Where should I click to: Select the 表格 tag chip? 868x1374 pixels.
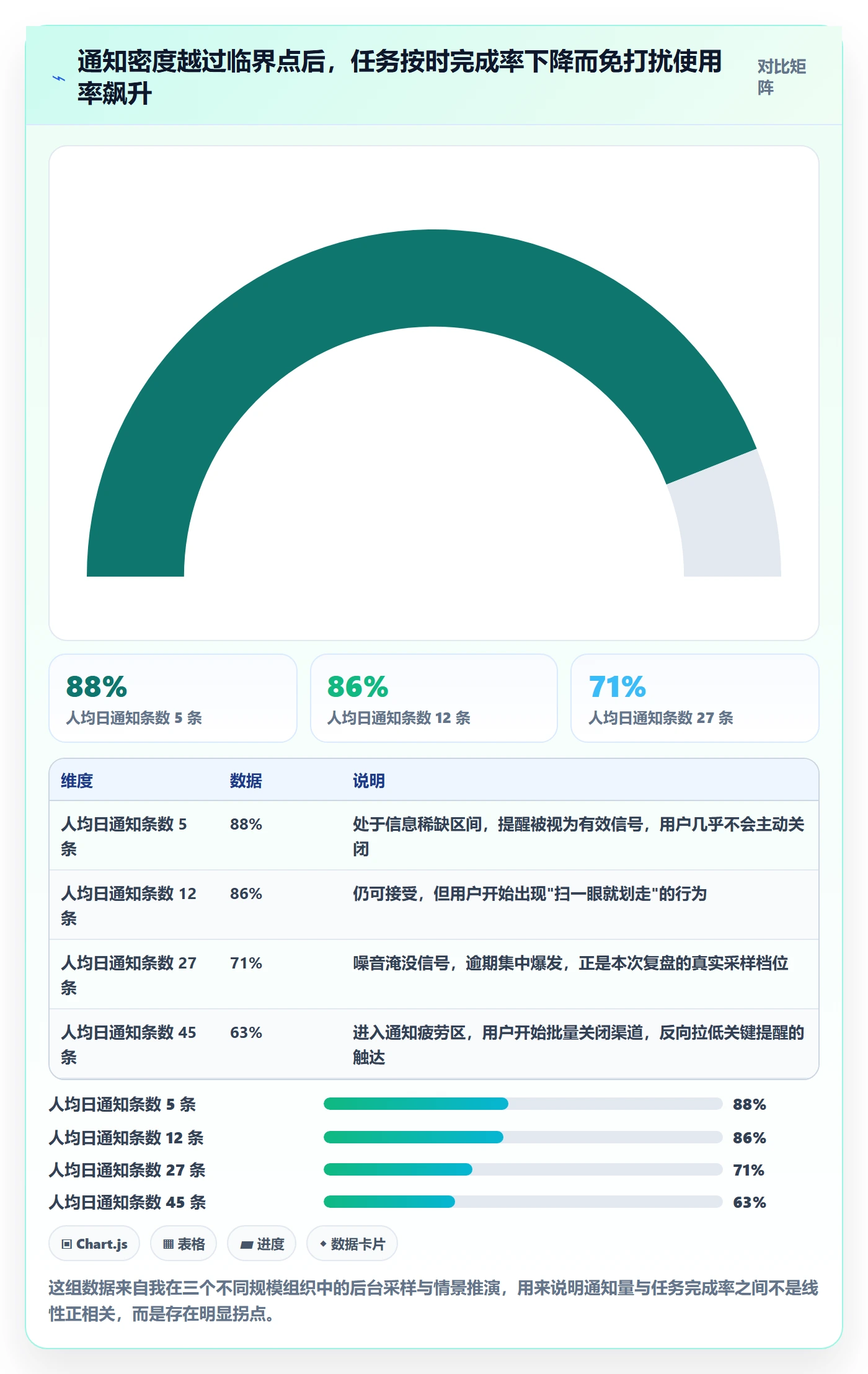point(184,1244)
